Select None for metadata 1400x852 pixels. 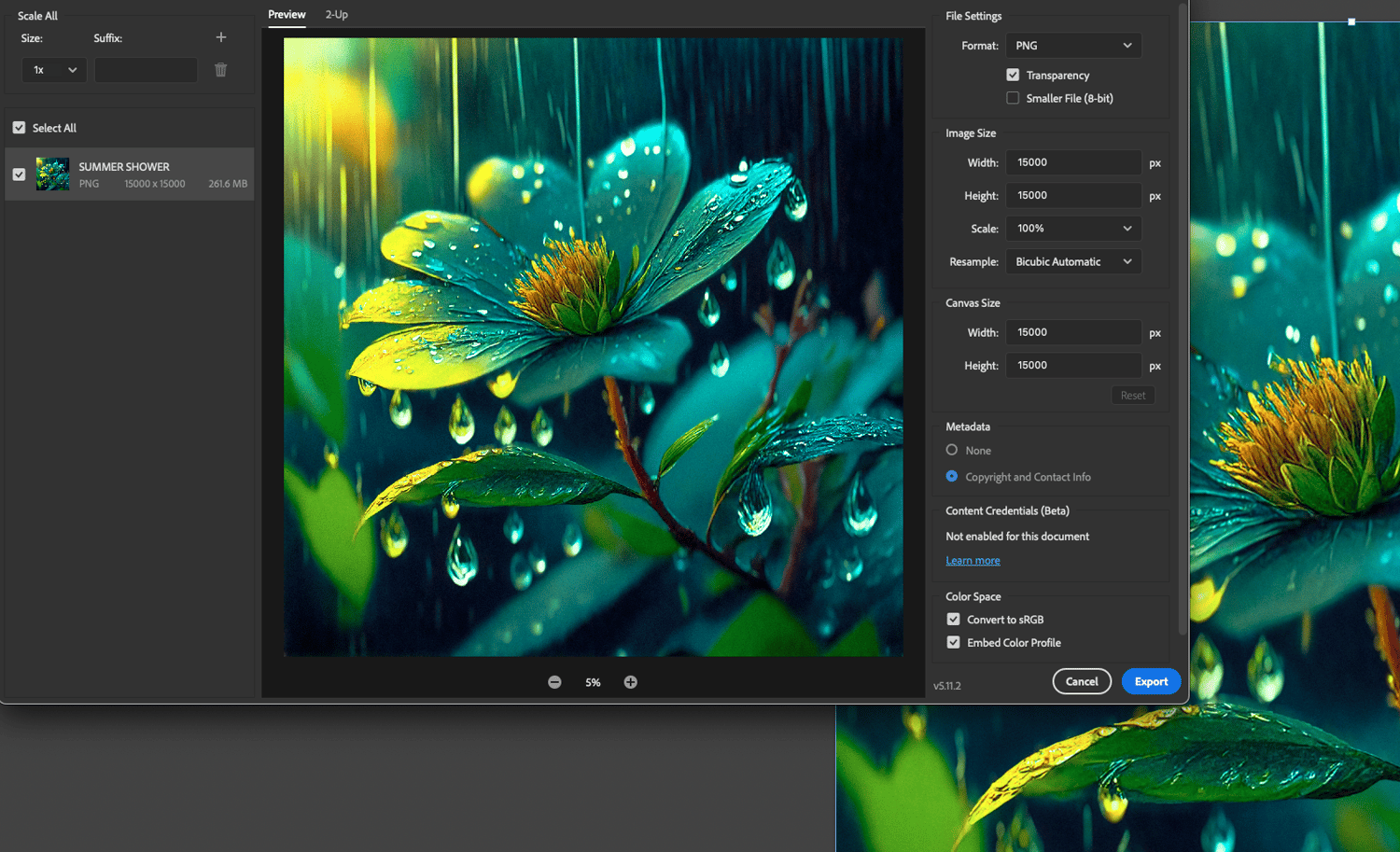point(952,450)
